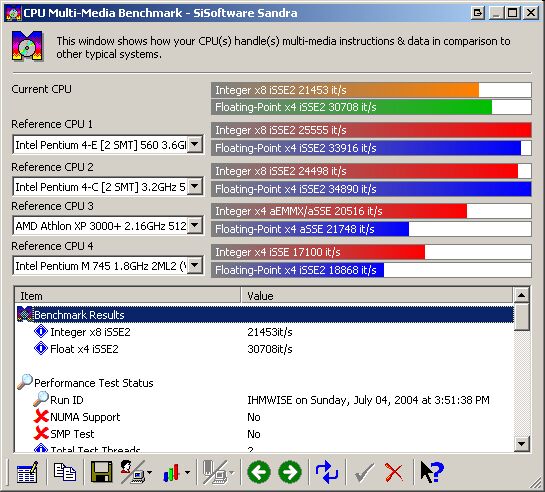
Task: Refresh results with blue arrows icon
Action: [327, 472]
